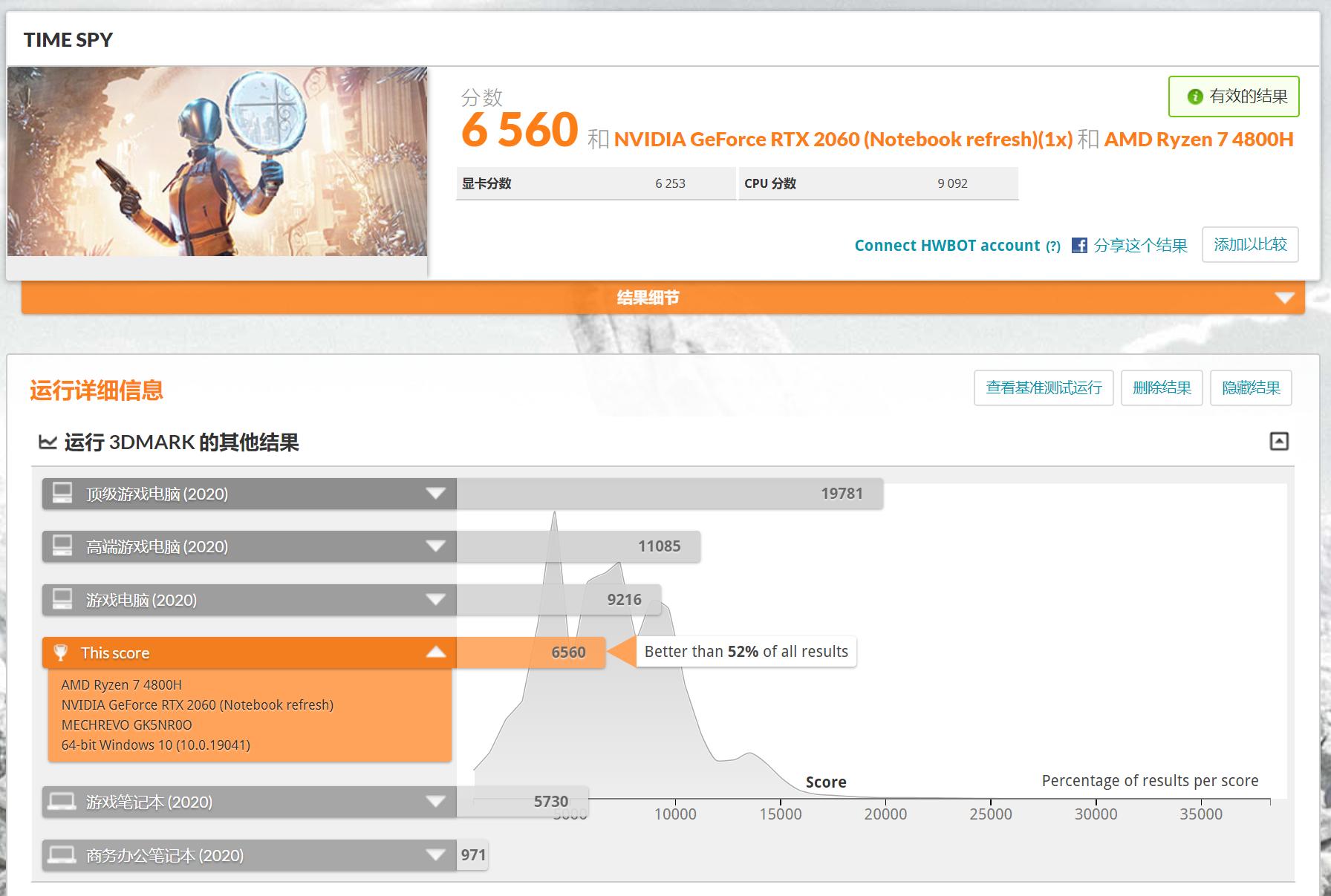
Task: Expand the orange 结果细节 bar
Action: click(663, 298)
